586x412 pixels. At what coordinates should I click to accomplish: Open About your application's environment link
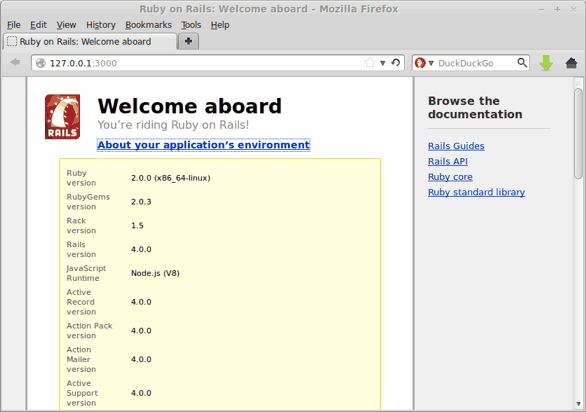204,145
